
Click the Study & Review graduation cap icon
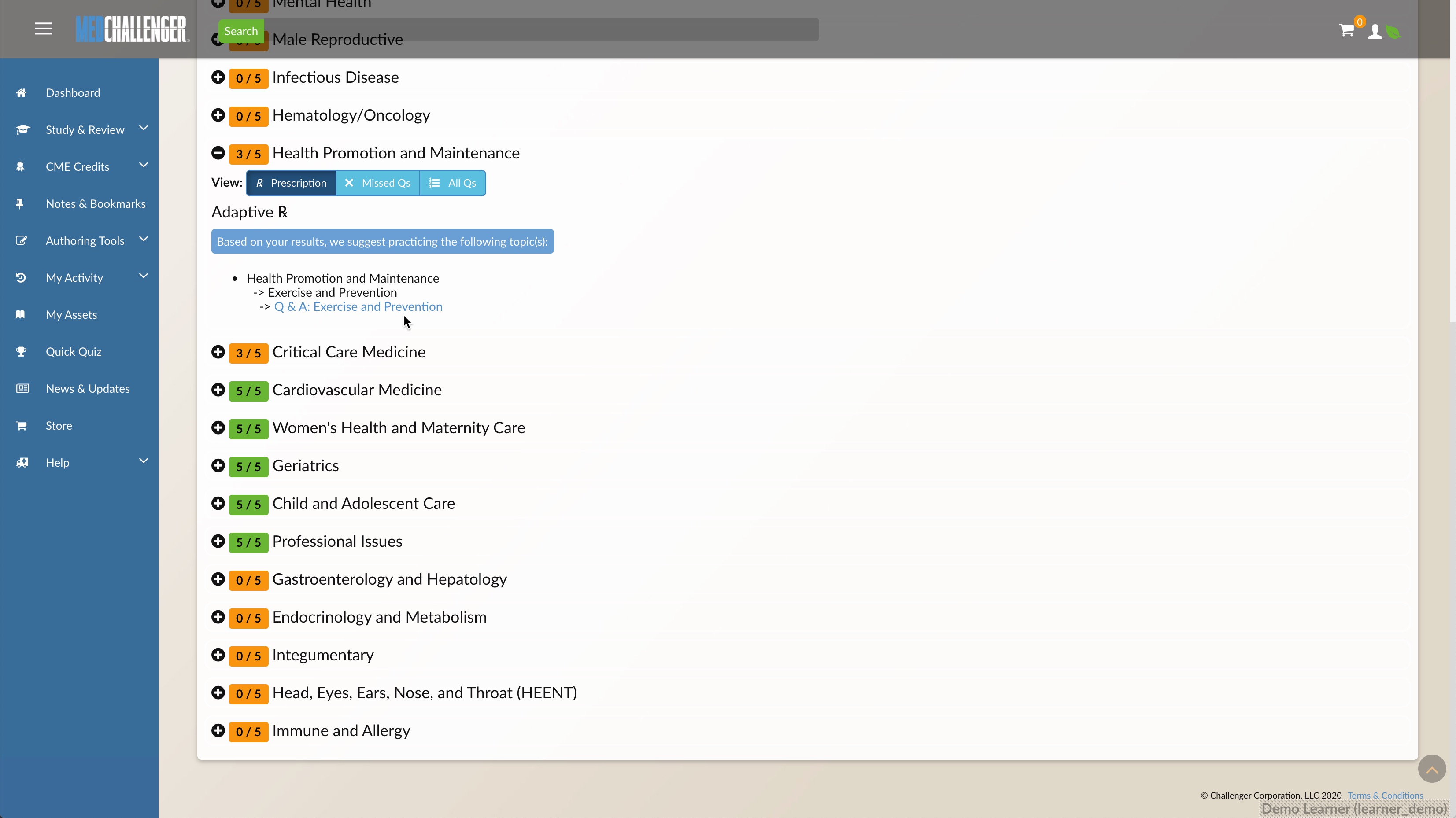pyautogui.click(x=22, y=130)
